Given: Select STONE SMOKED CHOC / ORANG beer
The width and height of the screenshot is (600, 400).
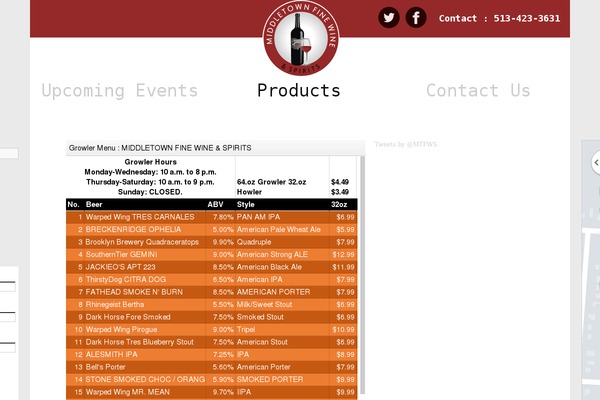Looking at the screenshot, I should (145, 379).
